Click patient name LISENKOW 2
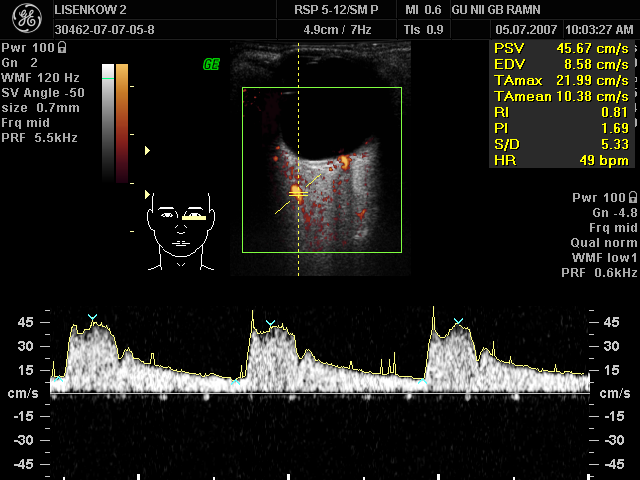Viewport: 640px width, 480px height. 91,10
